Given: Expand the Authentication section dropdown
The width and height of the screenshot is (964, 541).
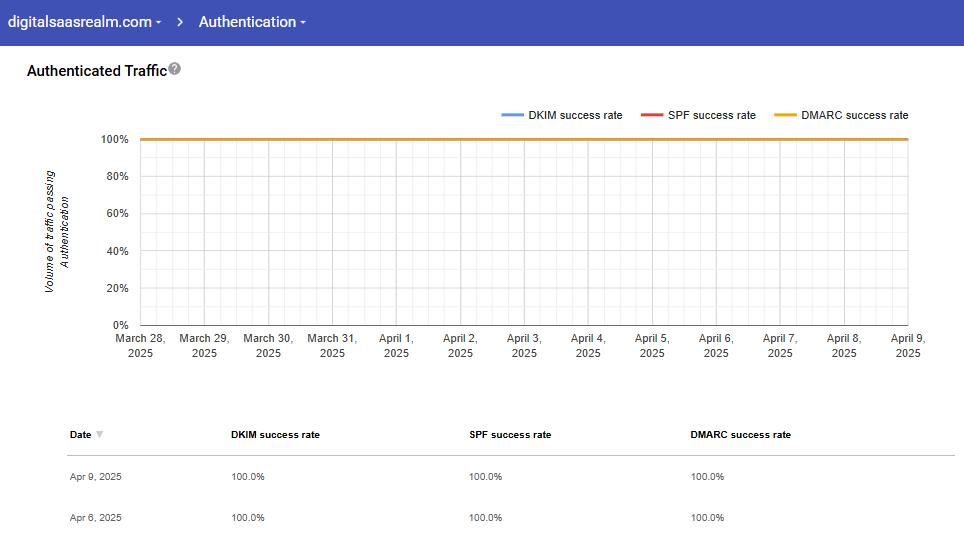Looking at the screenshot, I should click(252, 22).
